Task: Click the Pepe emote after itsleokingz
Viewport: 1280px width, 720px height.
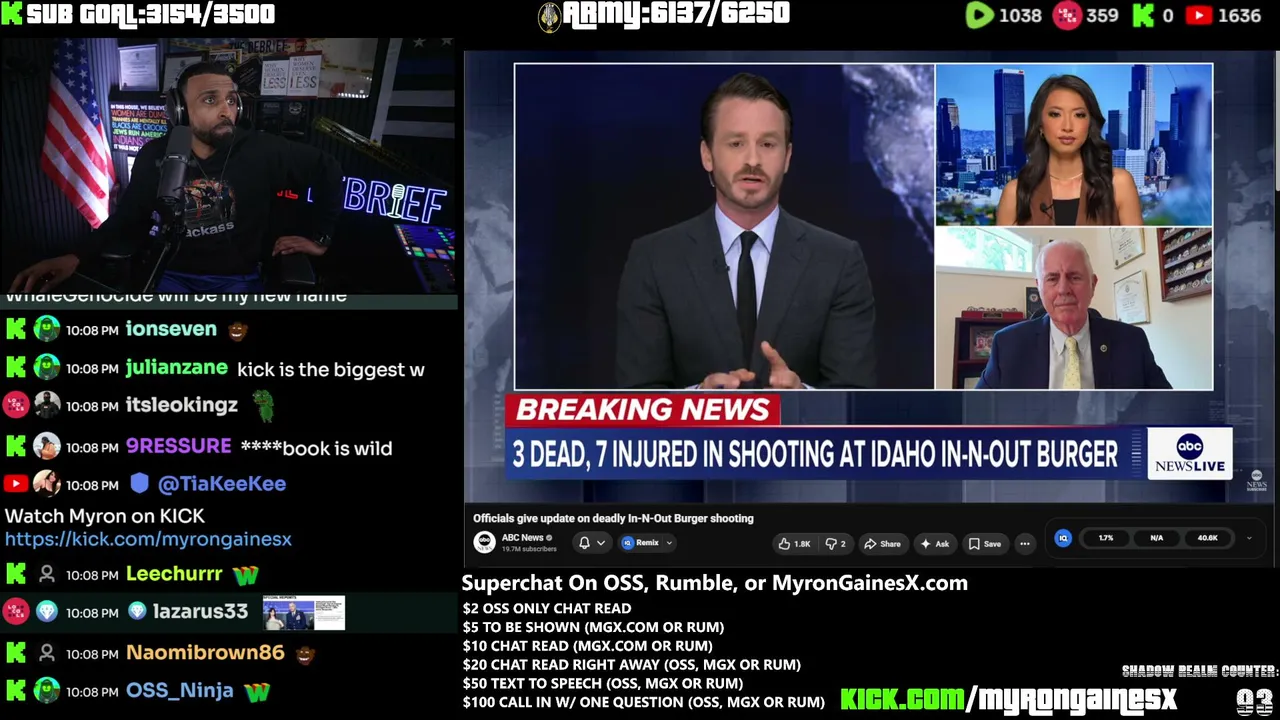Action: coord(262,404)
